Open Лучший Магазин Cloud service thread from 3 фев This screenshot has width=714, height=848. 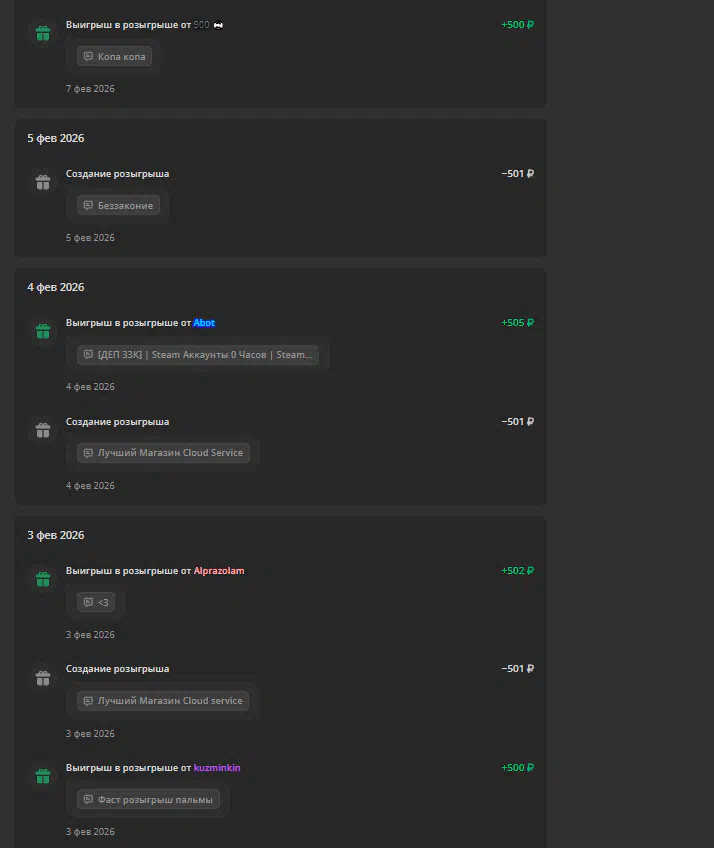point(169,701)
